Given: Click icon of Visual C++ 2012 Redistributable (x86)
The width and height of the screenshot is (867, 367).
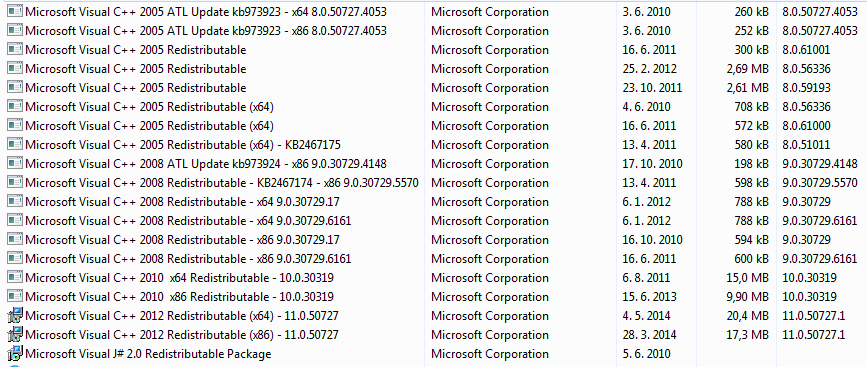Looking at the screenshot, I should pos(15,335).
